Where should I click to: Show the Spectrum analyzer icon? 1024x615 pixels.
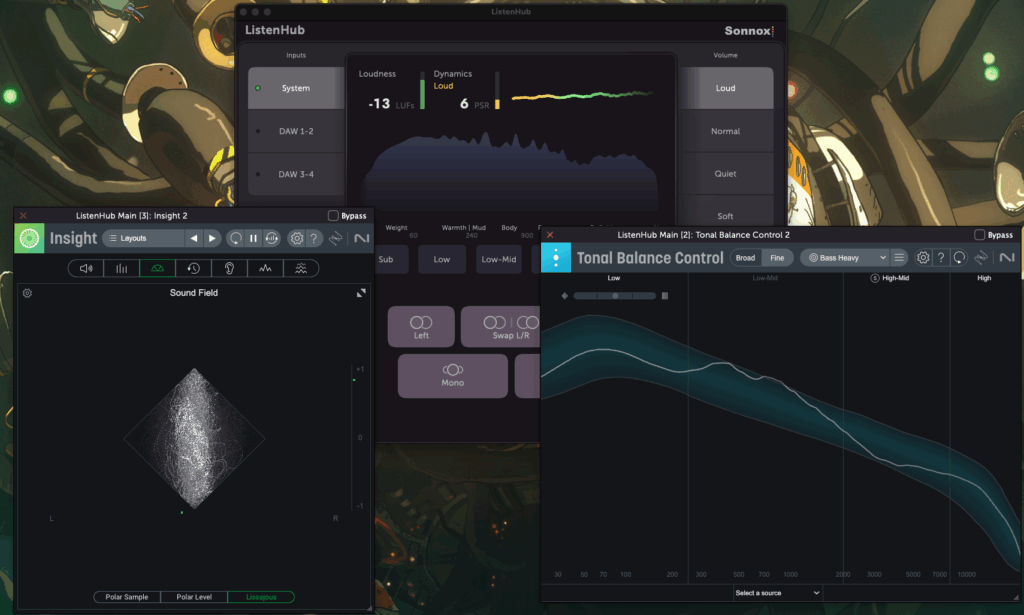pyautogui.click(x=265, y=268)
